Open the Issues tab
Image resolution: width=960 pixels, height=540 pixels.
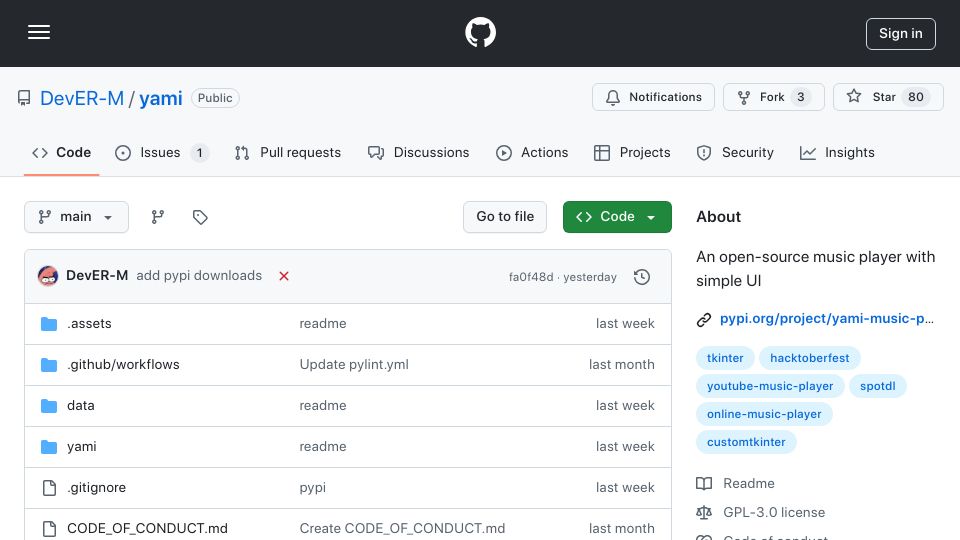tap(162, 152)
